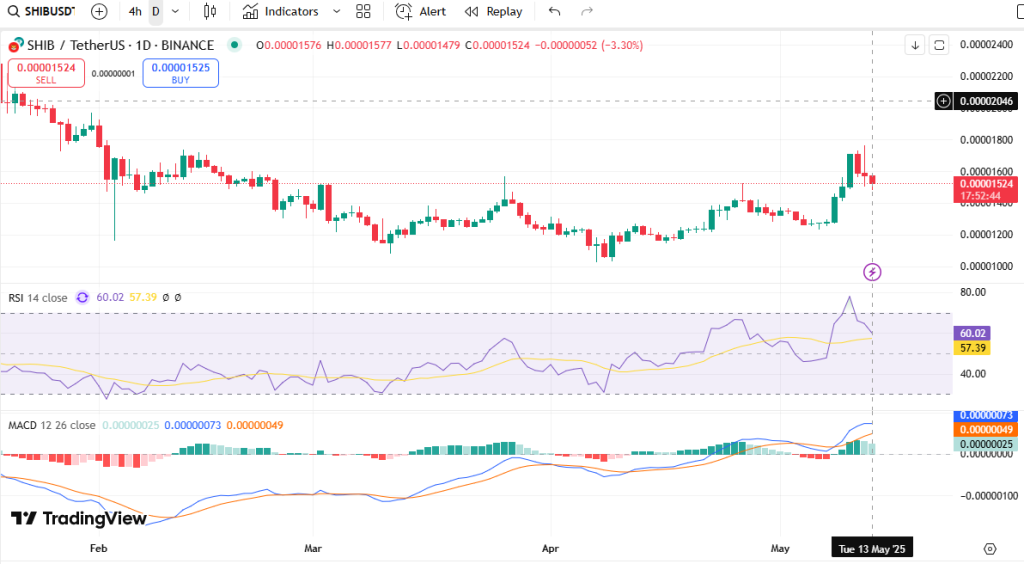
Task: Redo the chart action
Action: click(x=587, y=11)
